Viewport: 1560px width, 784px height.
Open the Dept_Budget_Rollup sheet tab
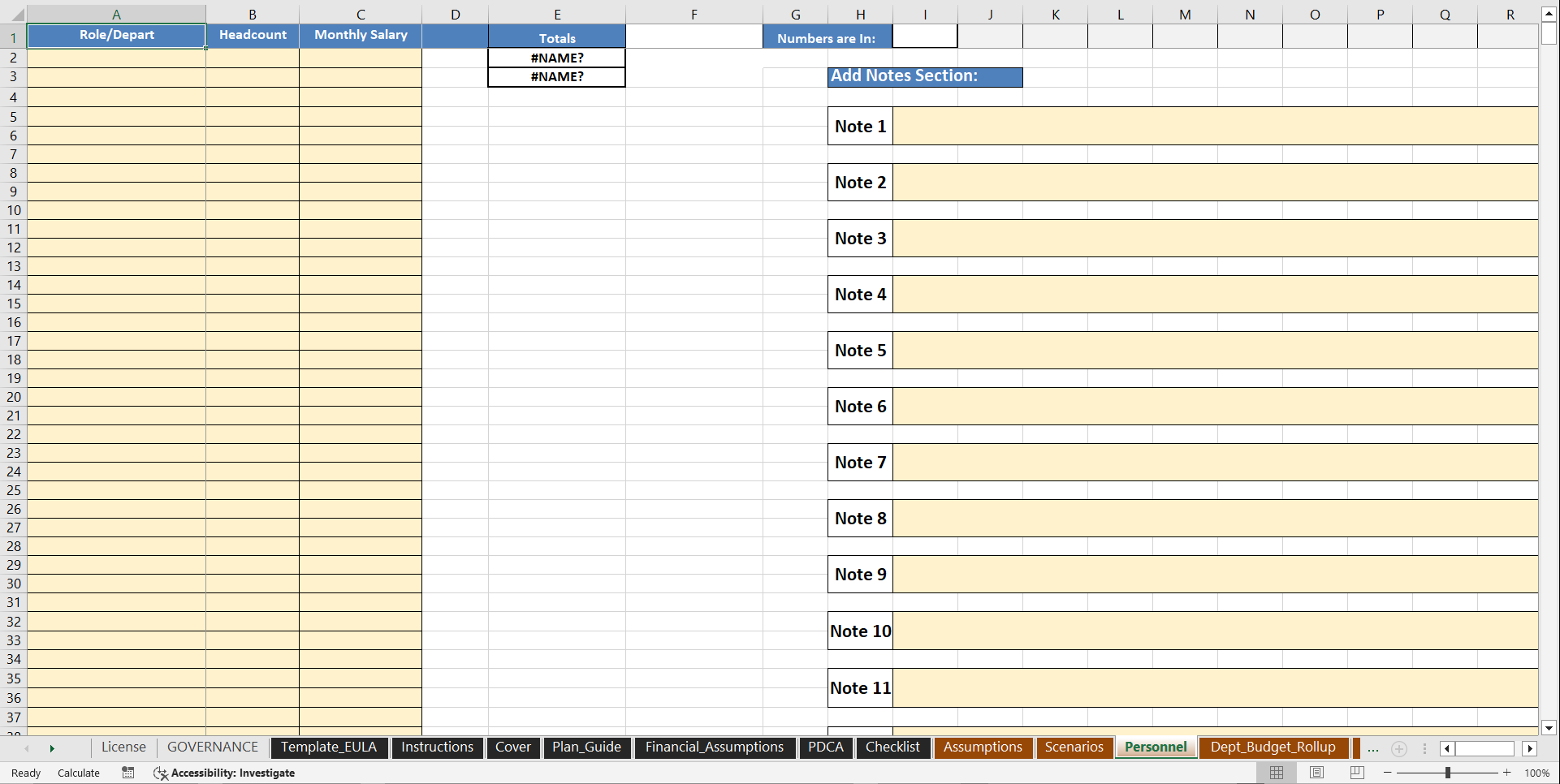[x=1273, y=747]
